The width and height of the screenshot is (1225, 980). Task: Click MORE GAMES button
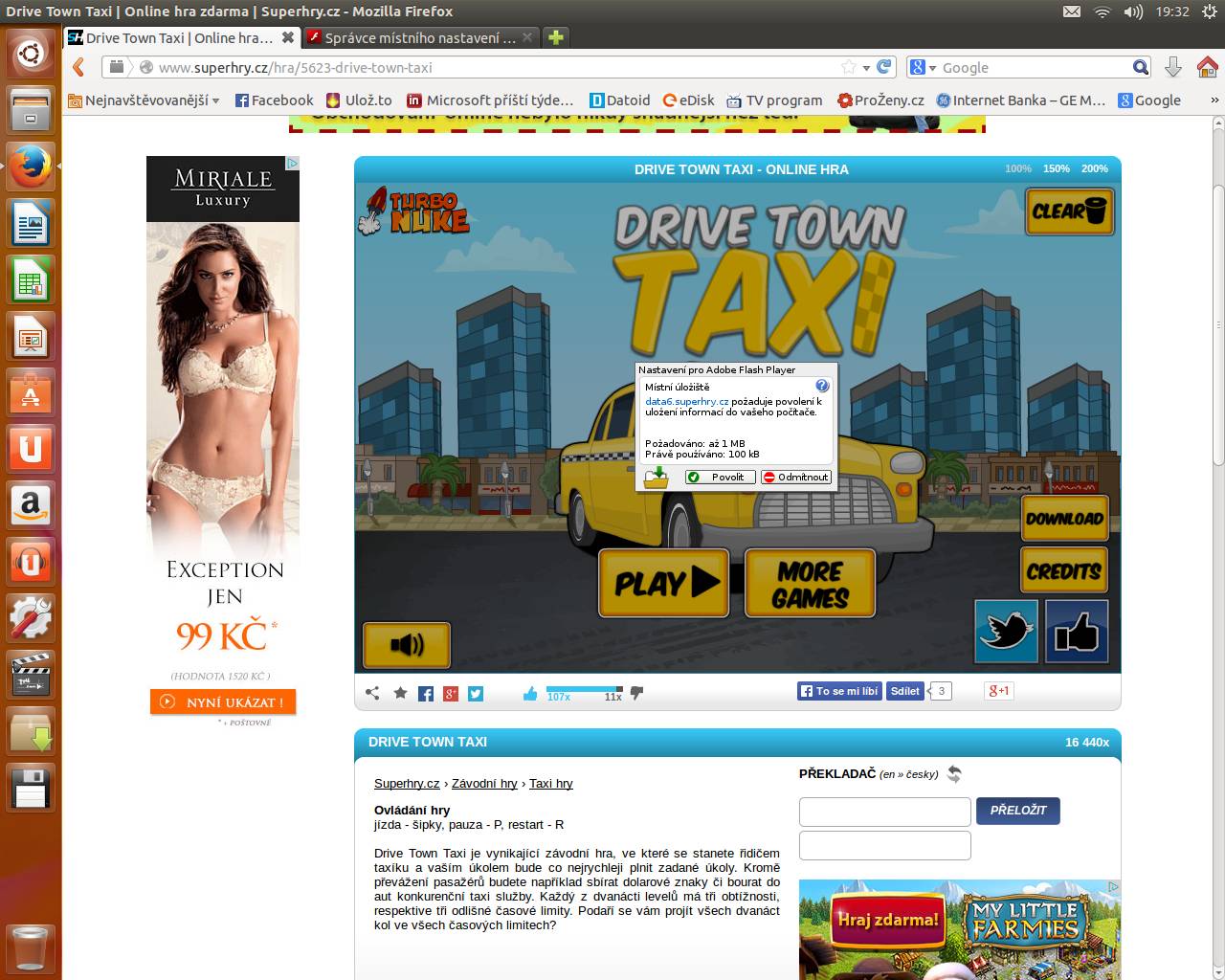point(810,583)
